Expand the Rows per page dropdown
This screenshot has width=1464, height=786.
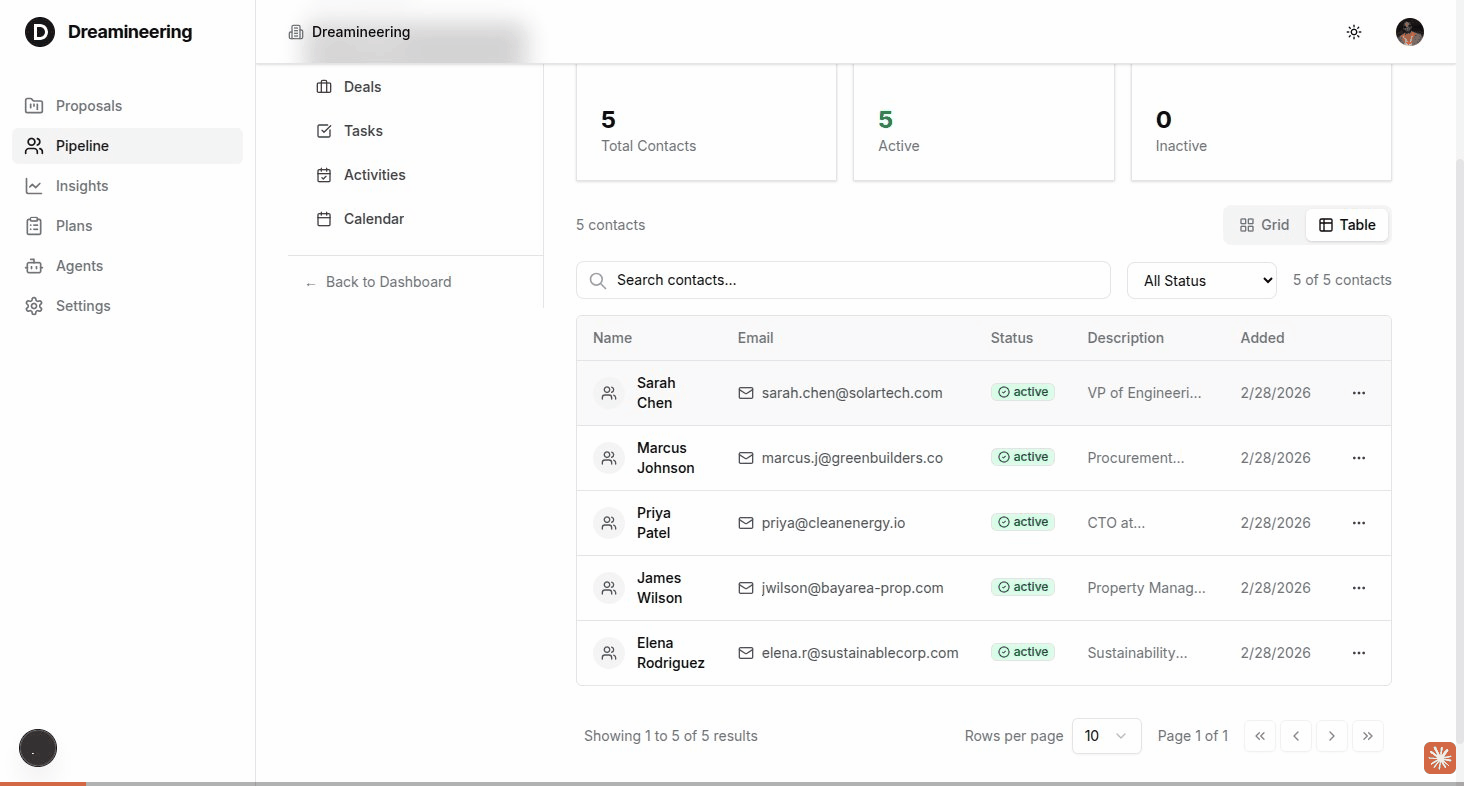1106,736
